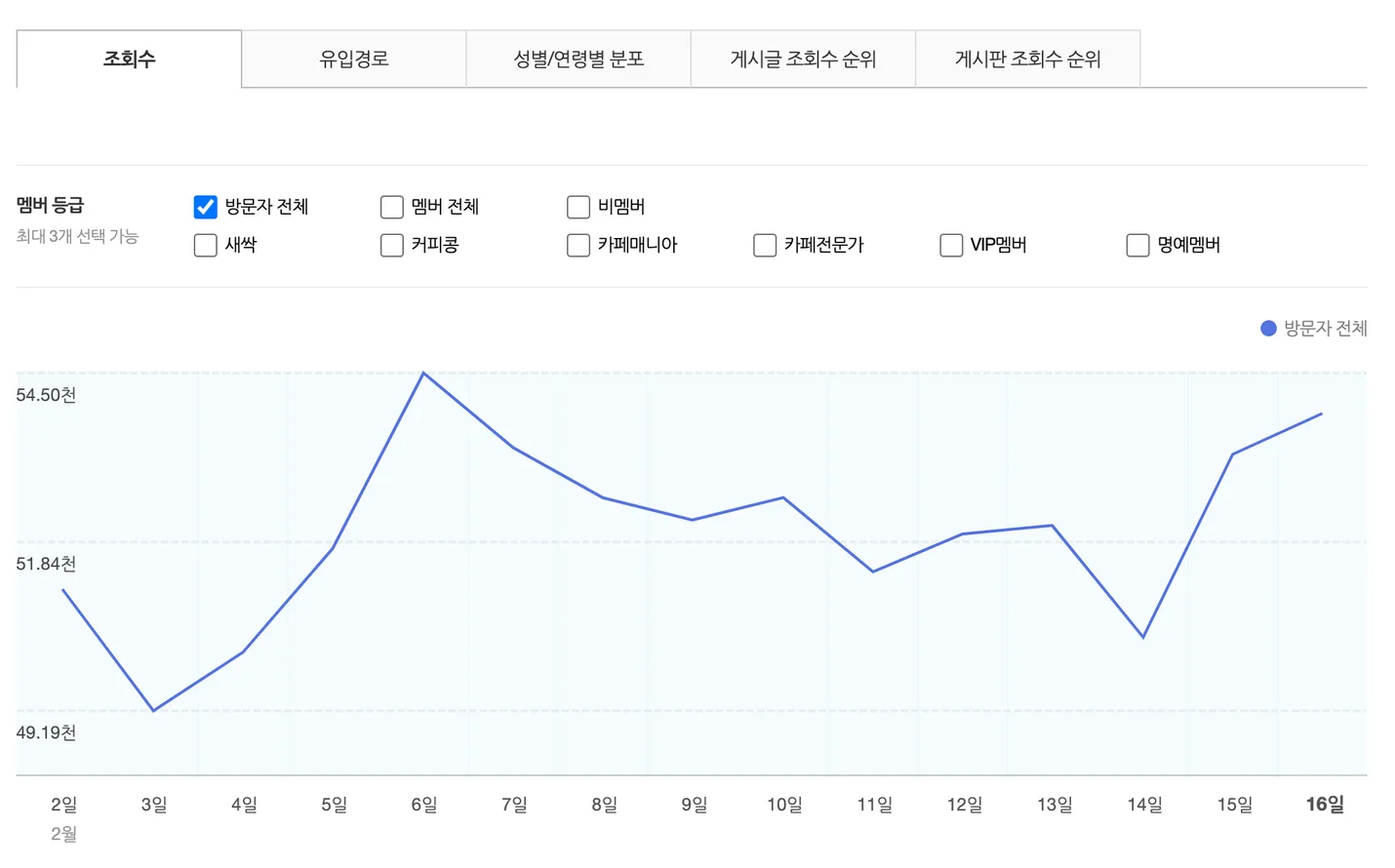This screenshot has height=868, width=1395.
Task: Select the 게시판 조회수 순위 tab
Action: [1027, 59]
